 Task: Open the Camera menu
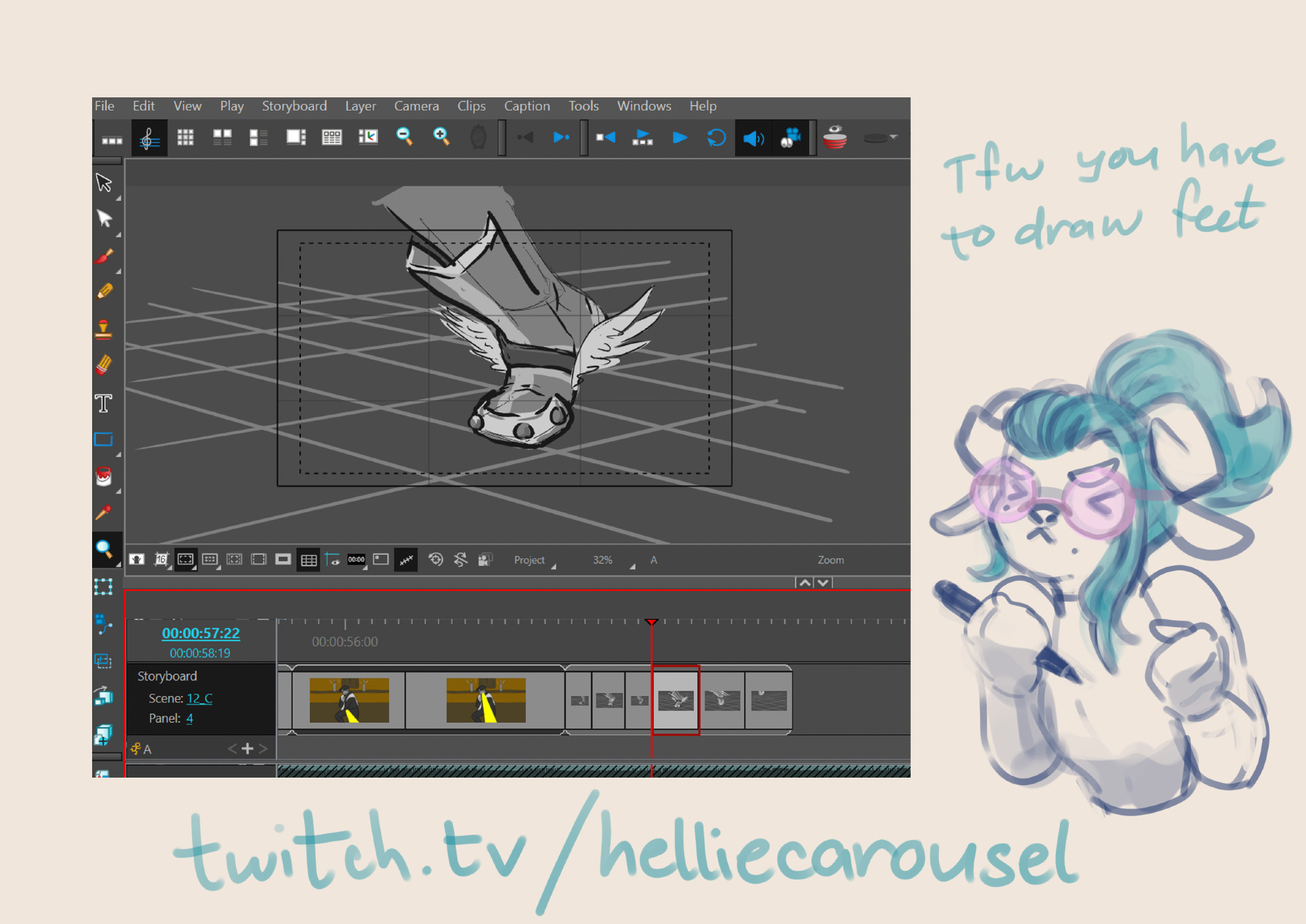point(416,106)
